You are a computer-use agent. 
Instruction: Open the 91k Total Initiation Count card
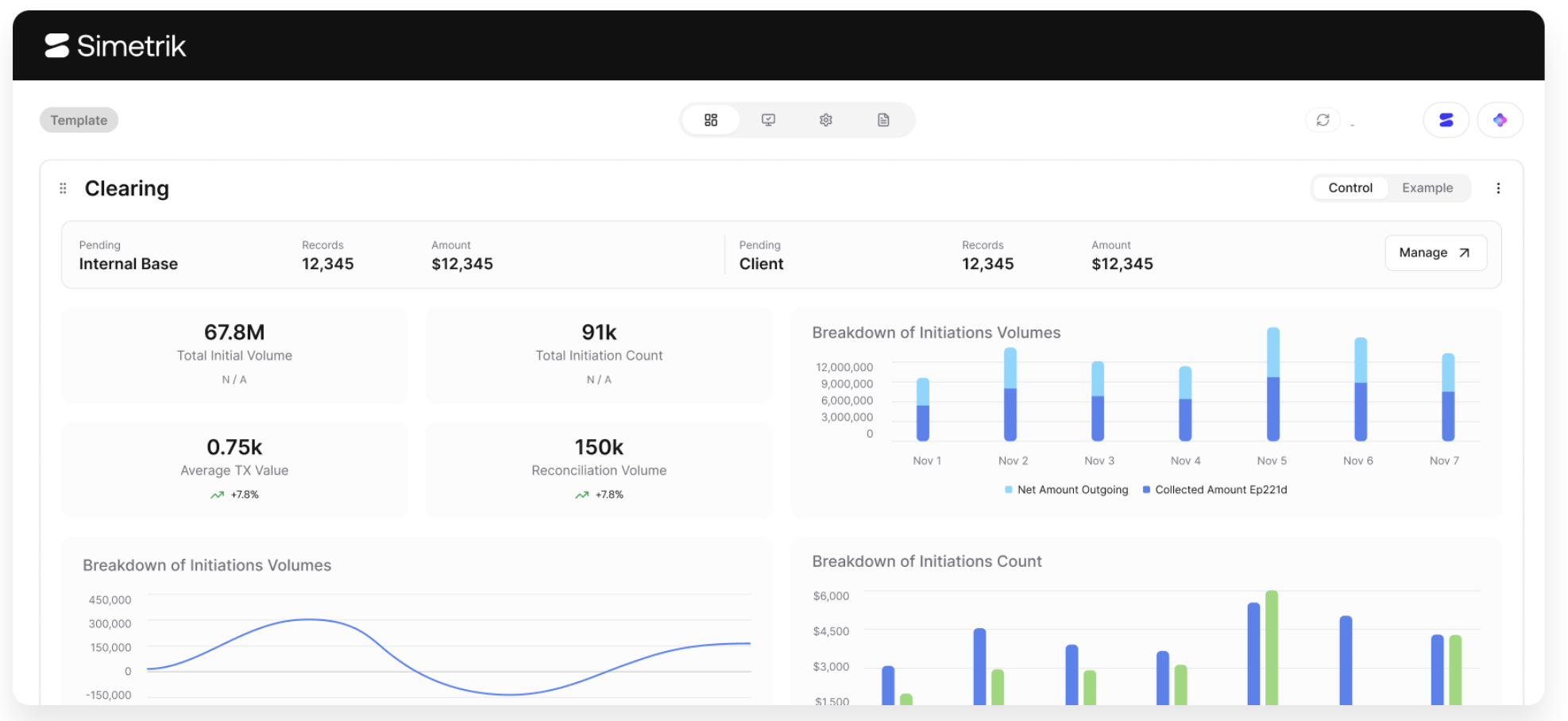coord(599,355)
